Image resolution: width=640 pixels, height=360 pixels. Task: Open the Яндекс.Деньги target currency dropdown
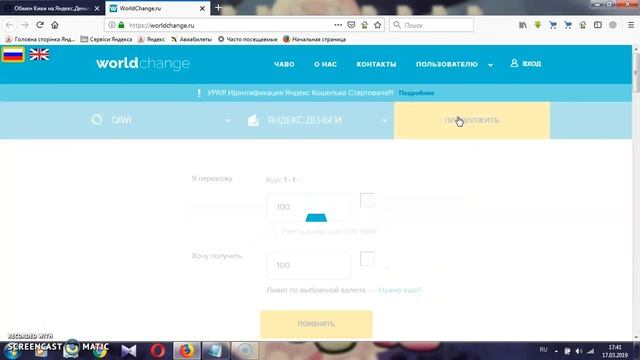click(318, 120)
